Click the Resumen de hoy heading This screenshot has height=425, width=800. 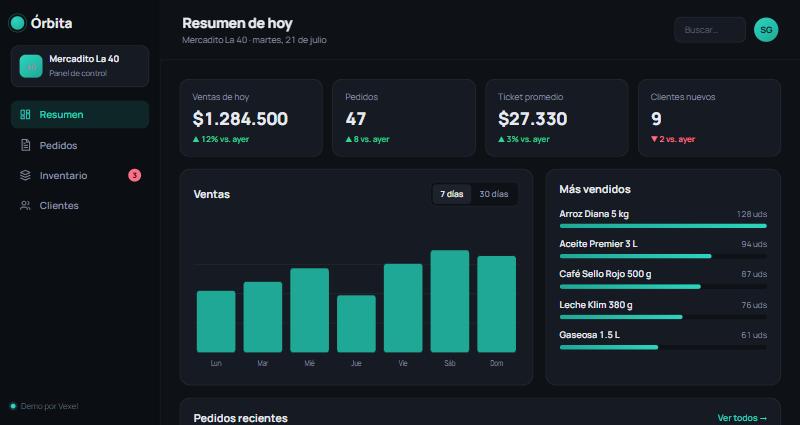237,23
